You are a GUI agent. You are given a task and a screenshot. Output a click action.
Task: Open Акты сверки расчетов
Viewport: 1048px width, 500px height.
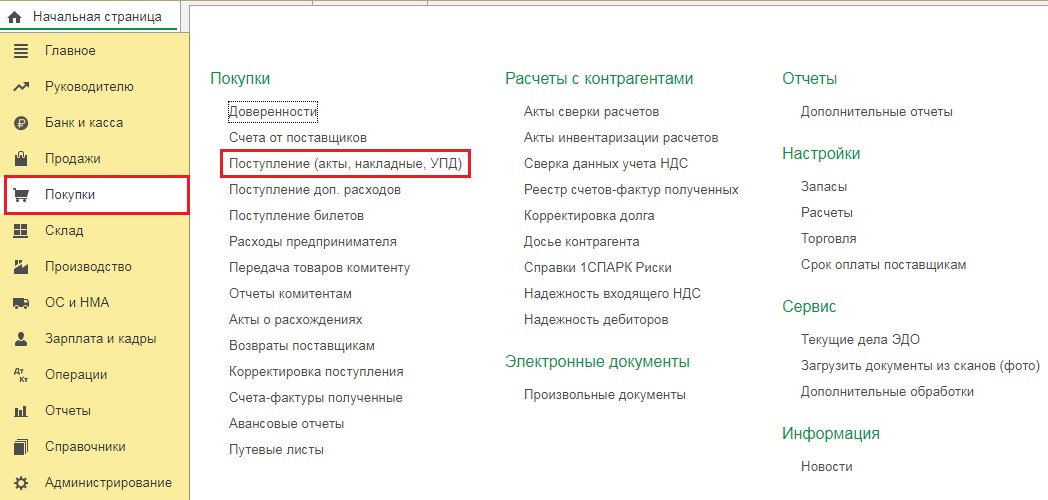592,112
